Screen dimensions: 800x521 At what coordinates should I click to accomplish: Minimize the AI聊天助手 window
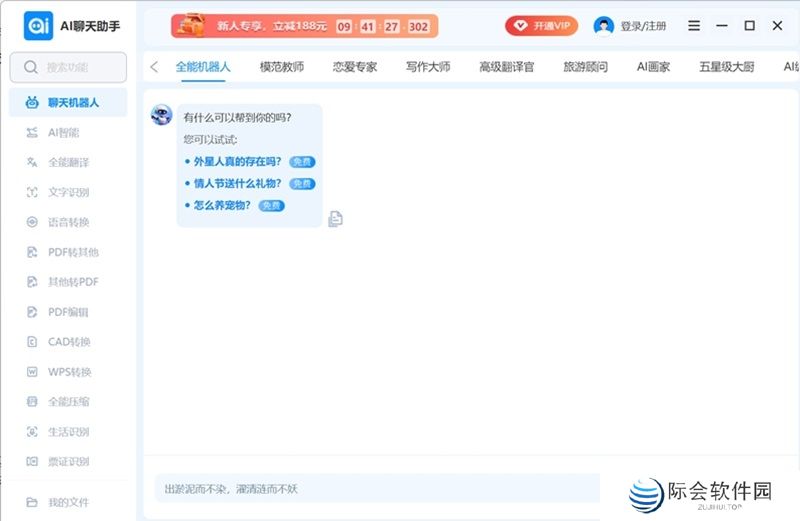[721, 26]
